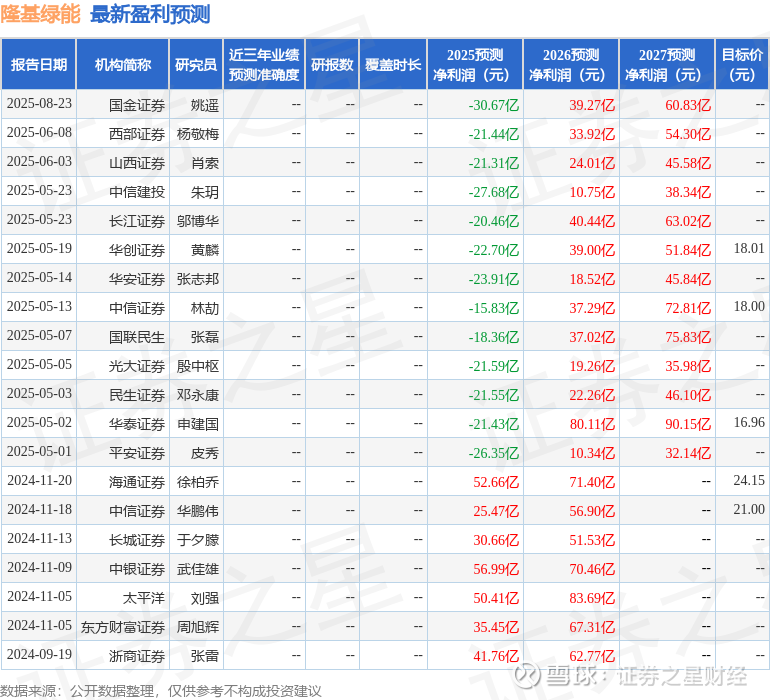Select 民生证券 institution cell
The height and width of the screenshot is (700, 770).
tap(137, 395)
